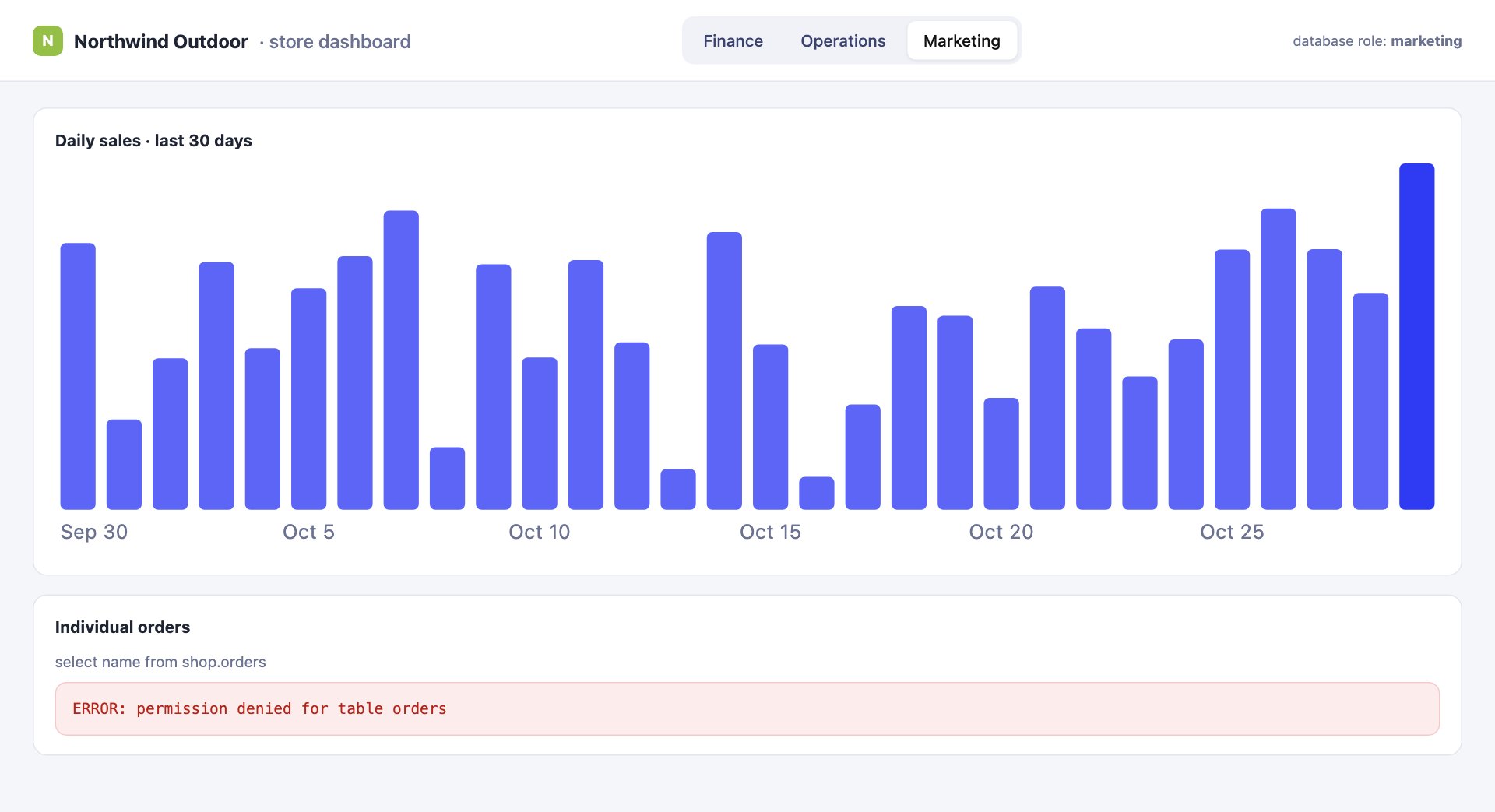The width and height of the screenshot is (1495, 812).
Task: Click the 'select name from shop.orders' query text
Action: coord(160,662)
